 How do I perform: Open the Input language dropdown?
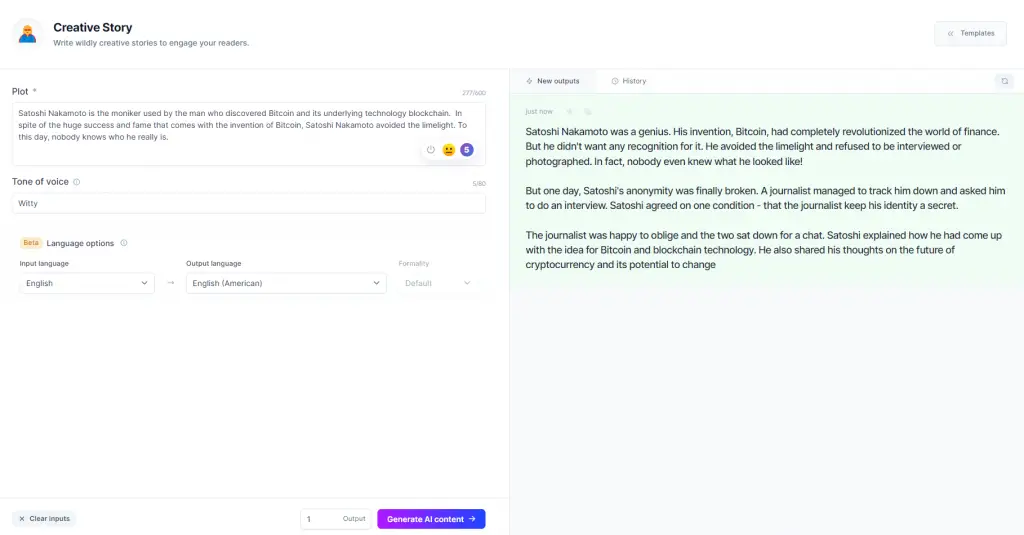tap(87, 283)
